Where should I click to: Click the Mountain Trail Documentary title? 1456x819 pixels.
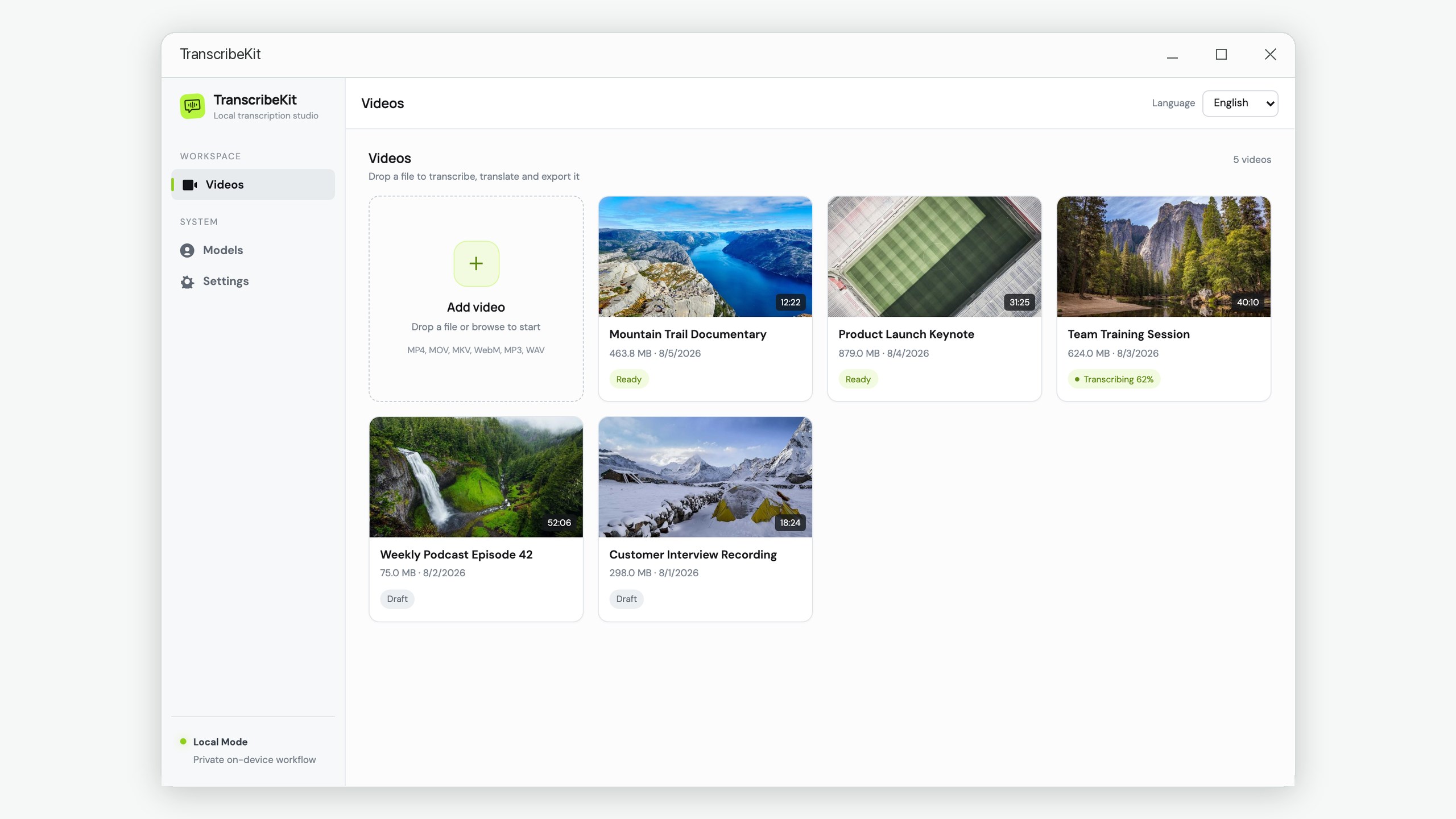pyautogui.click(x=688, y=334)
